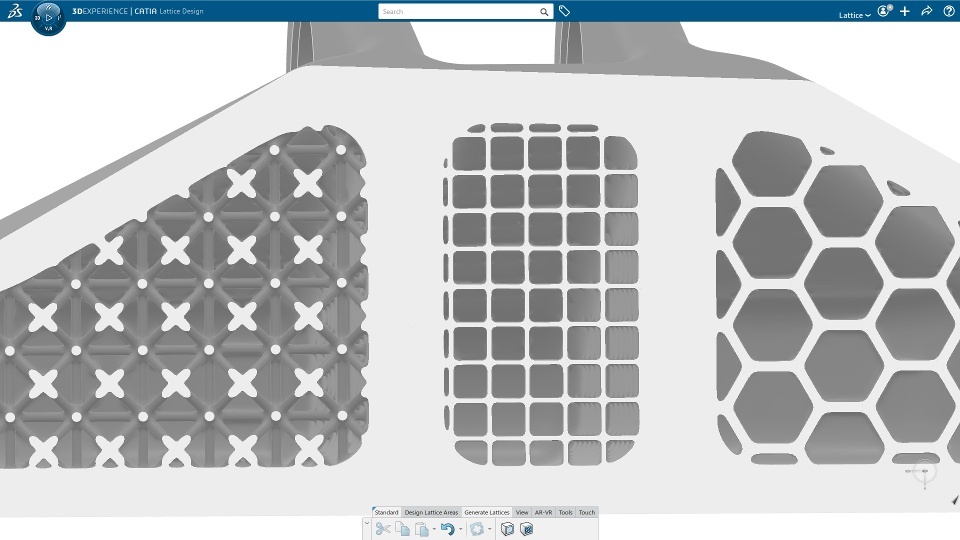Collapse the action bar chevron
The height and width of the screenshot is (540, 960).
pyautogui.click(x=367, y=523)
